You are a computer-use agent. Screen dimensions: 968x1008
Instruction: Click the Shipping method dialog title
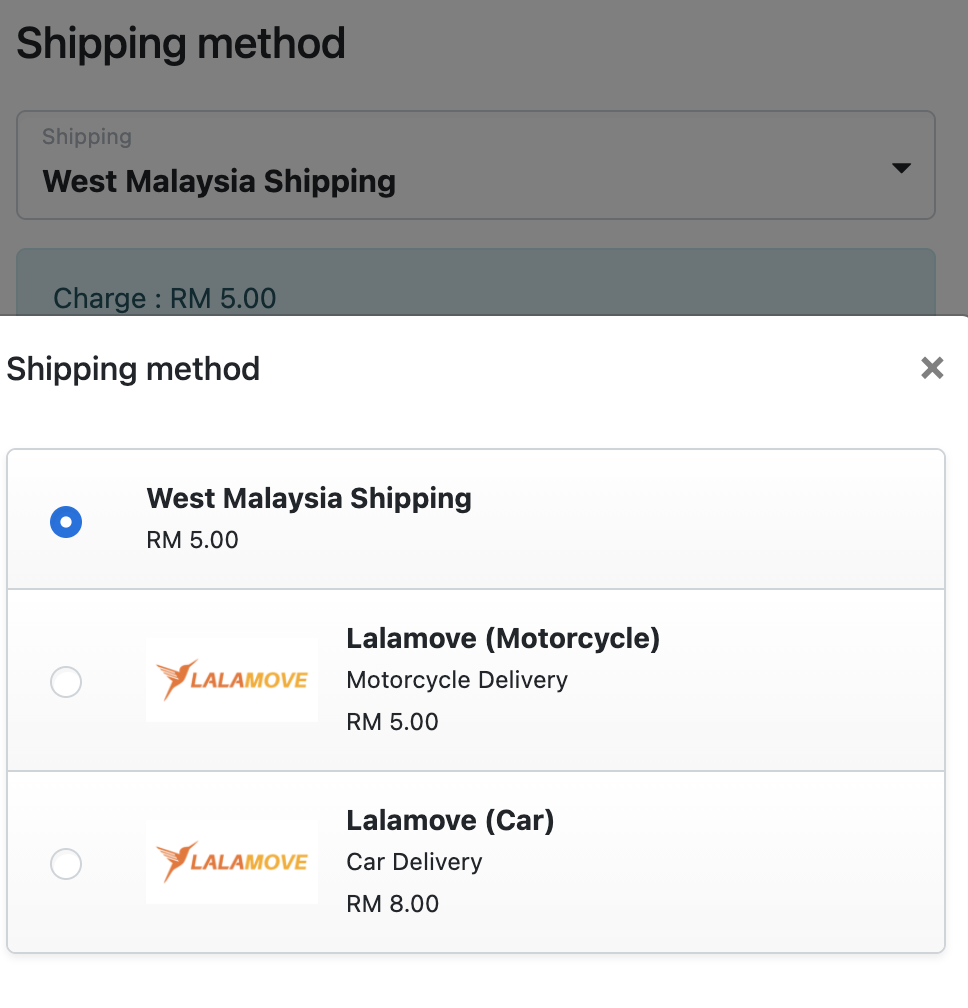134,369
